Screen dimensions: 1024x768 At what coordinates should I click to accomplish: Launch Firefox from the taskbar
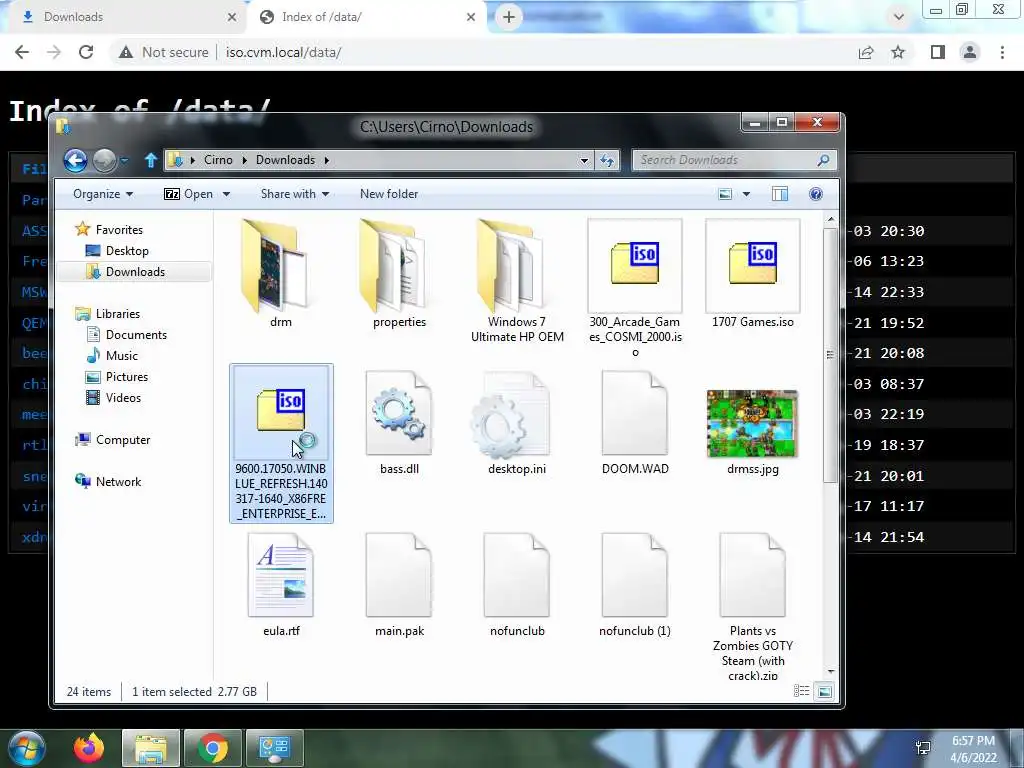(88, 748)
